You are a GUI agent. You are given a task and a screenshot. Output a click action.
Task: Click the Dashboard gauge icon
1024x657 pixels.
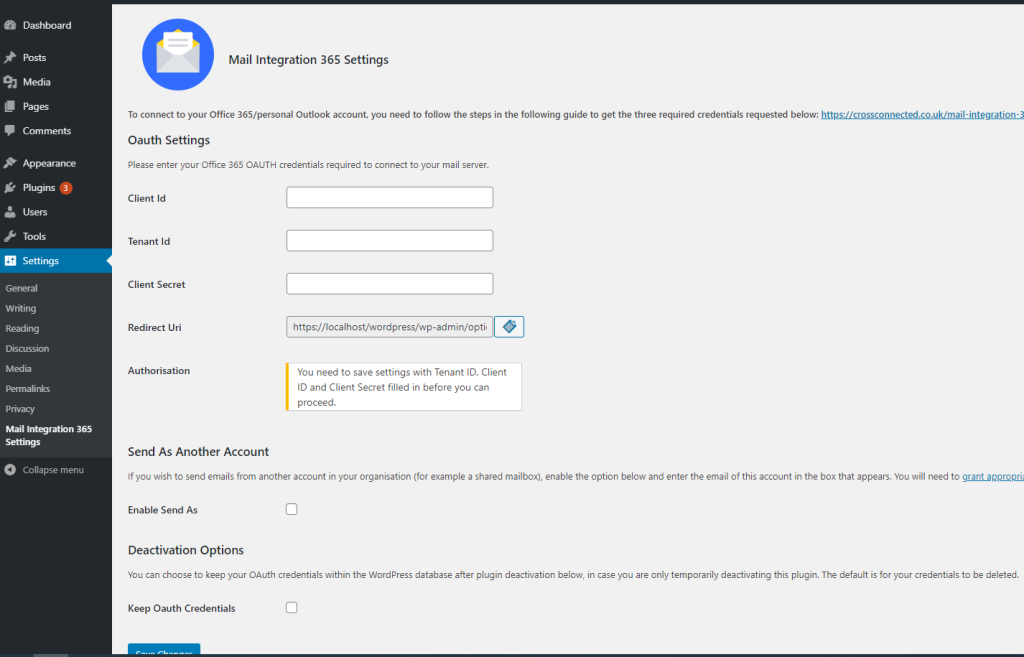pos(10,25)
